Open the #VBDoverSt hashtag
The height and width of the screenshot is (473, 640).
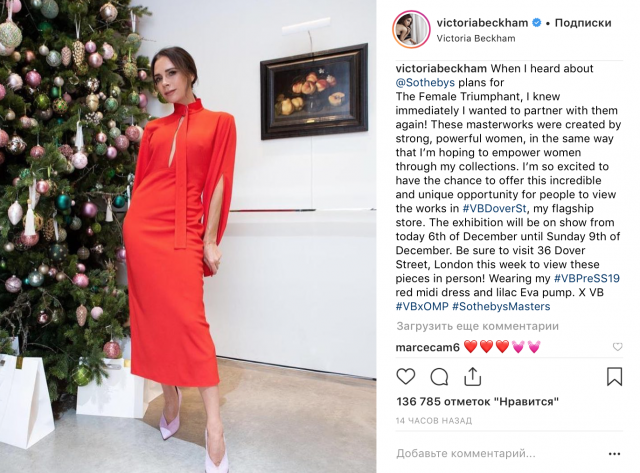click(494, 209)
